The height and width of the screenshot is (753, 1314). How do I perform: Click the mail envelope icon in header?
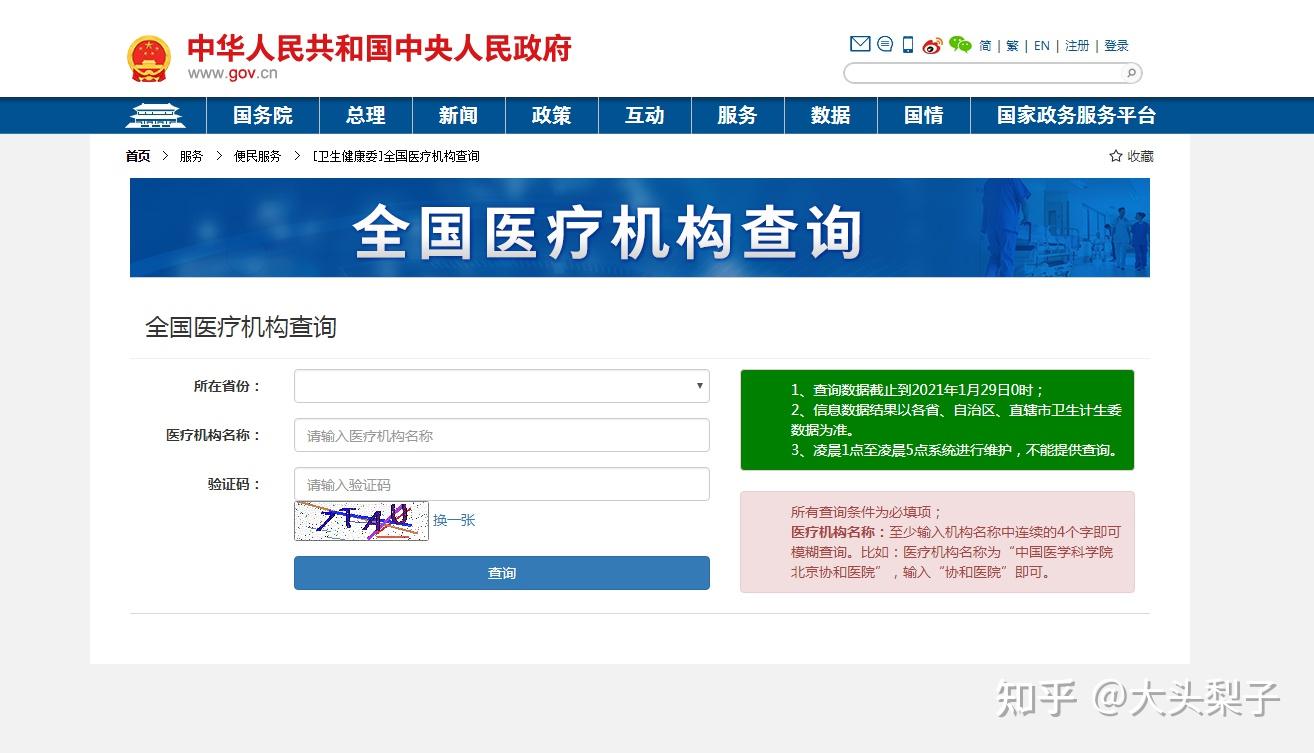click(860, 44)
